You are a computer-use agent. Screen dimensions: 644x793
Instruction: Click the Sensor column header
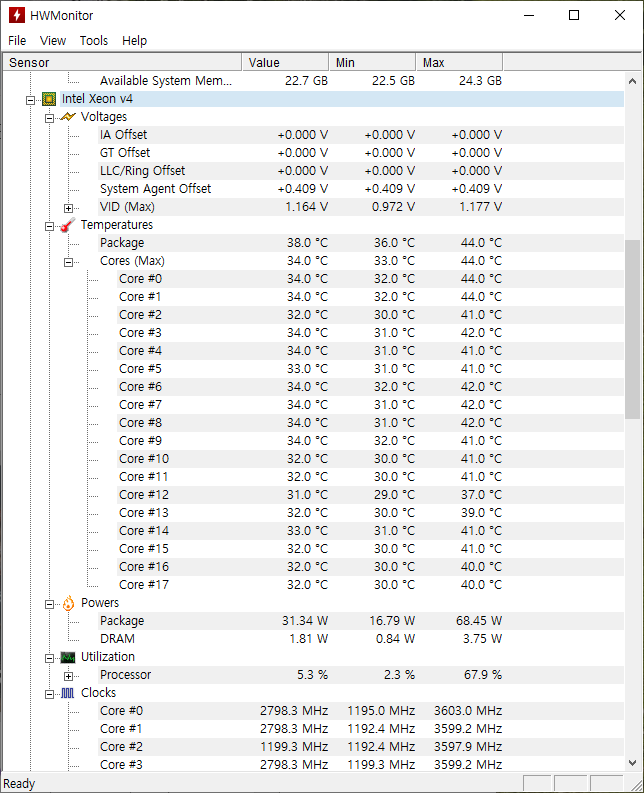coord(122,62)
